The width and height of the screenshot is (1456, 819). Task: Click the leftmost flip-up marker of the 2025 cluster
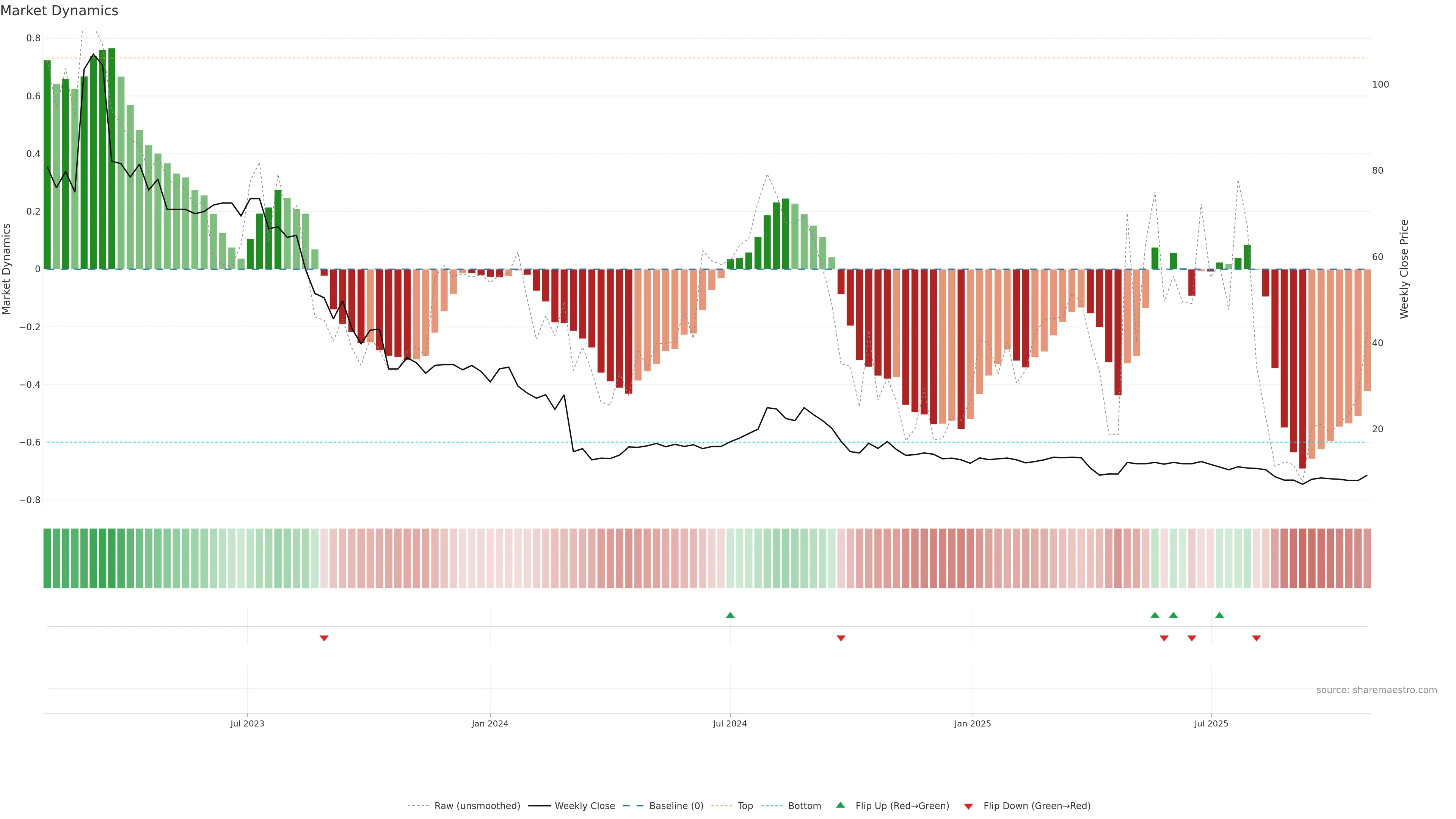point(1155,615)
